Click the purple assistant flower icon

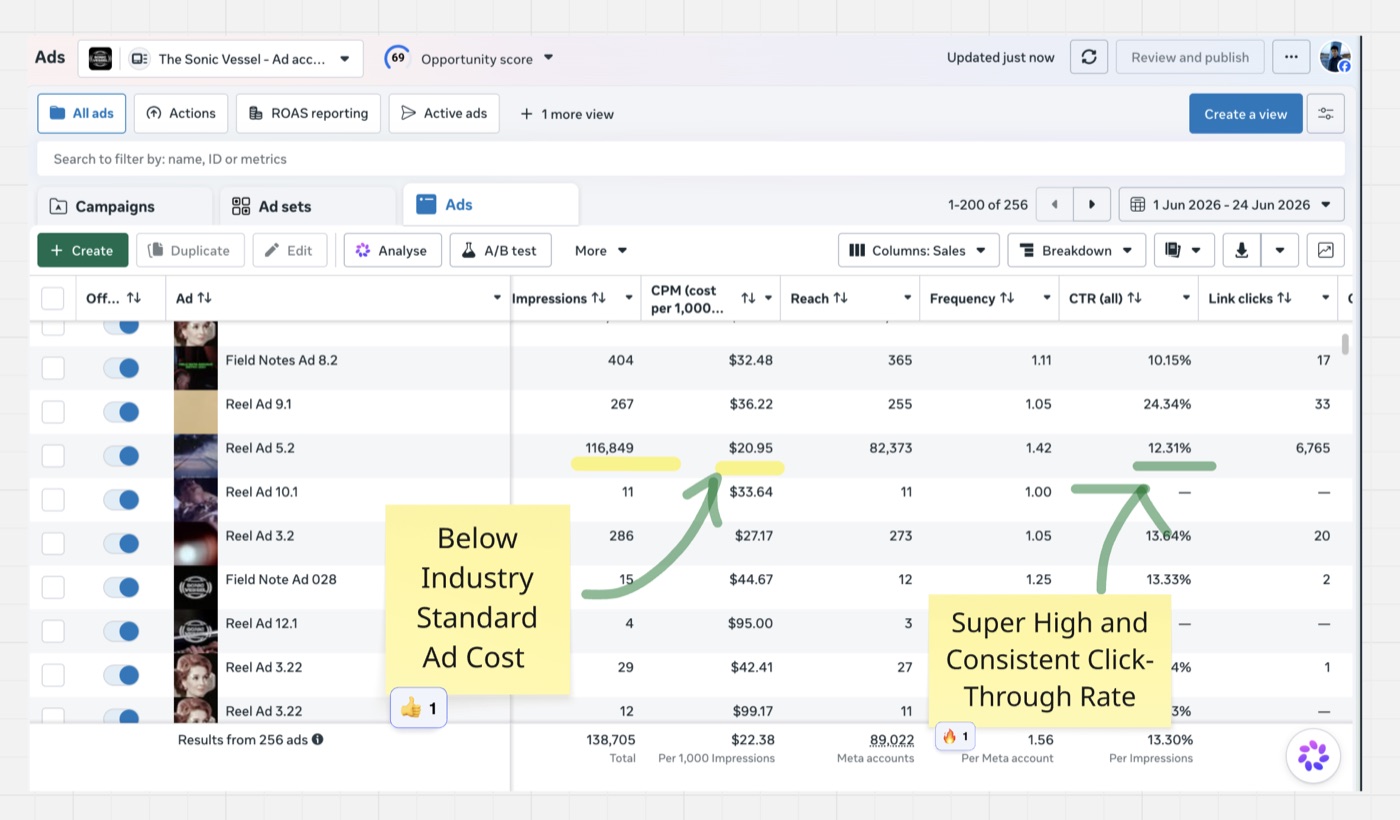point(1313,756)
